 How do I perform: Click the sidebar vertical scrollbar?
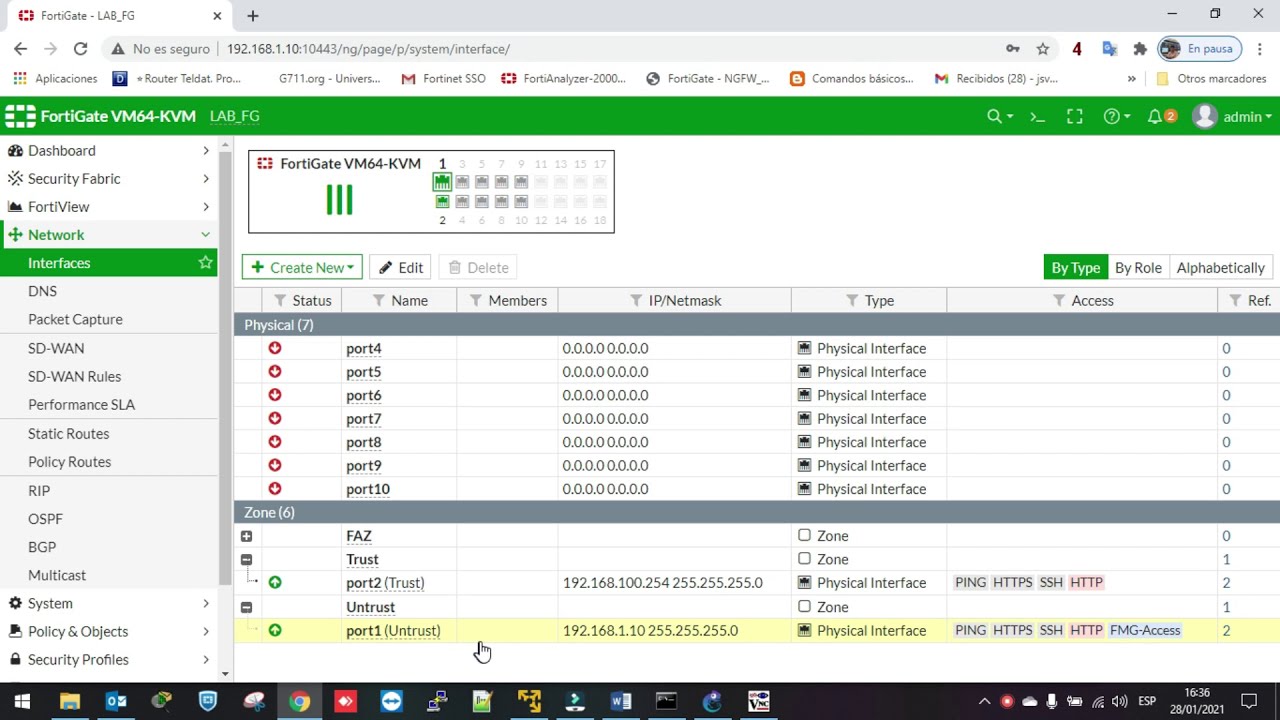point(225,370)
